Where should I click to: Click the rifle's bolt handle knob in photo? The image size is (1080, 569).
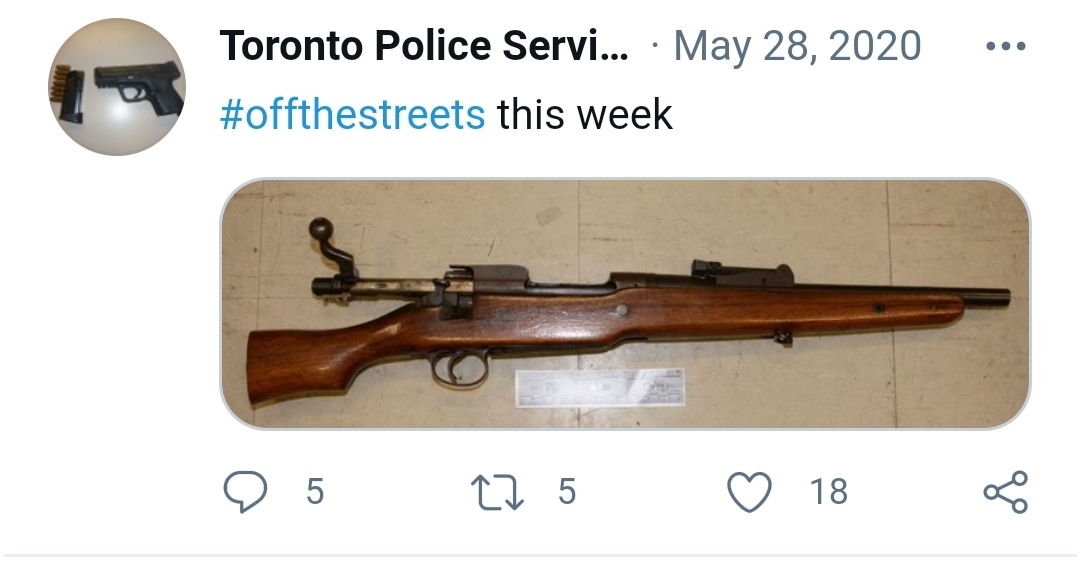point(321,229)
